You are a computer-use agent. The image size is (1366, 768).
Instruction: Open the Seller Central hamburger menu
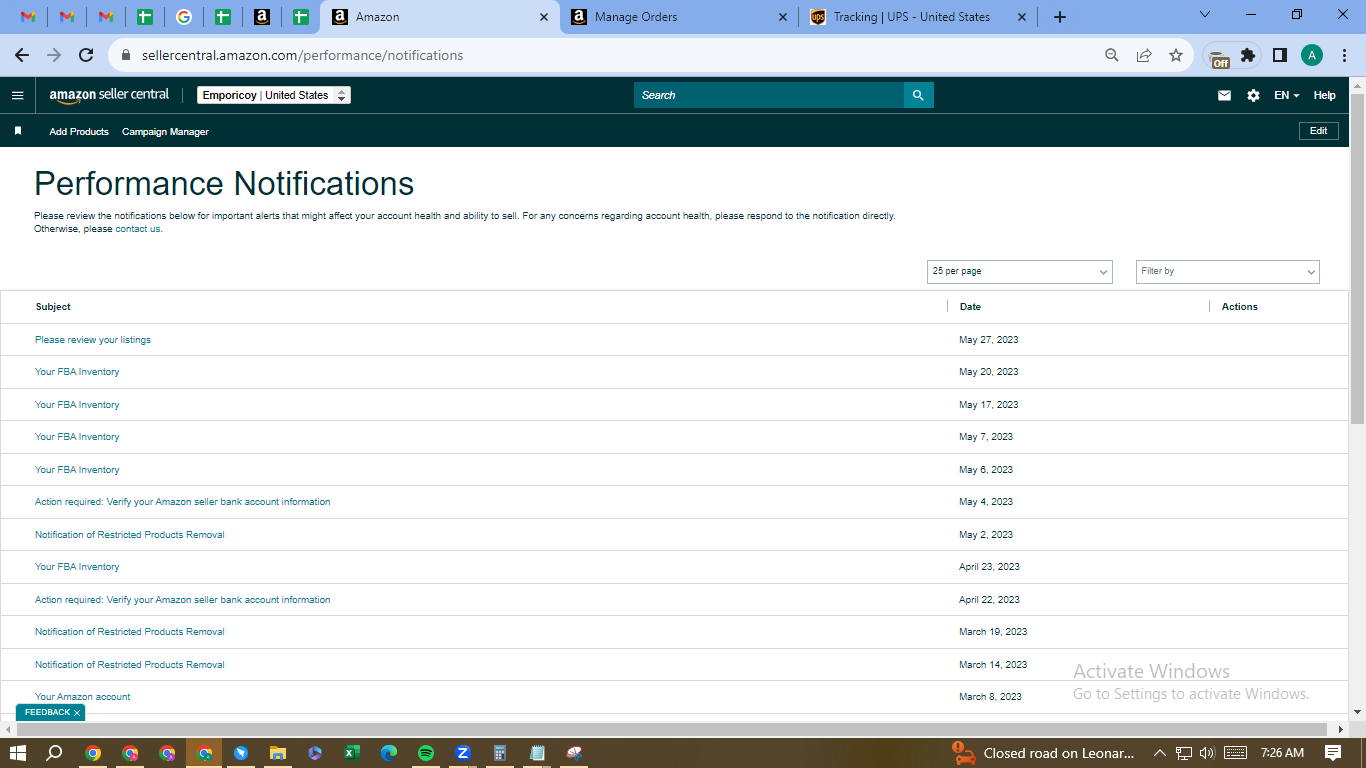(17, 95)
